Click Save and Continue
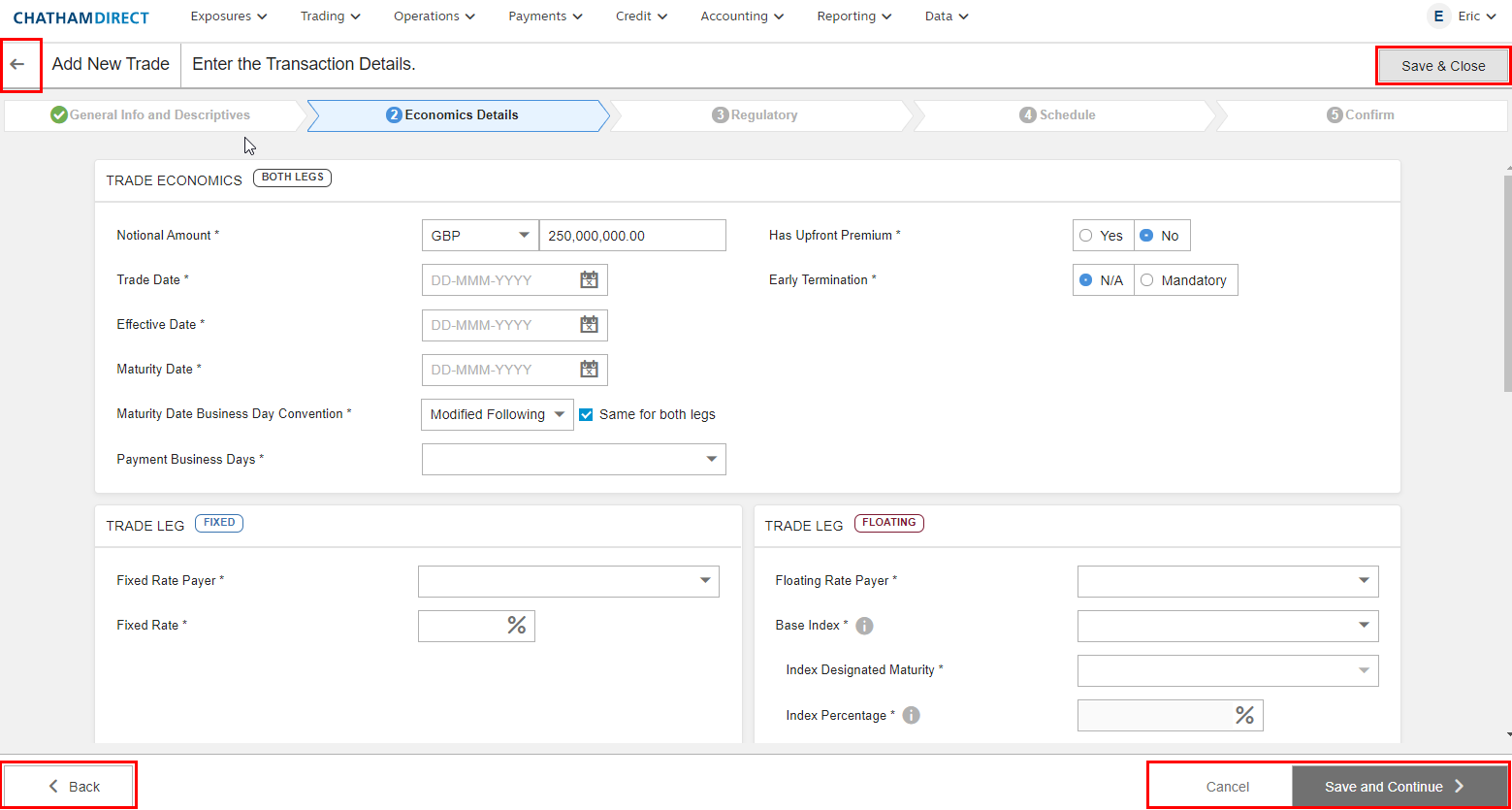This screenshot has height=810, width=1512. tap(1399, 787)
